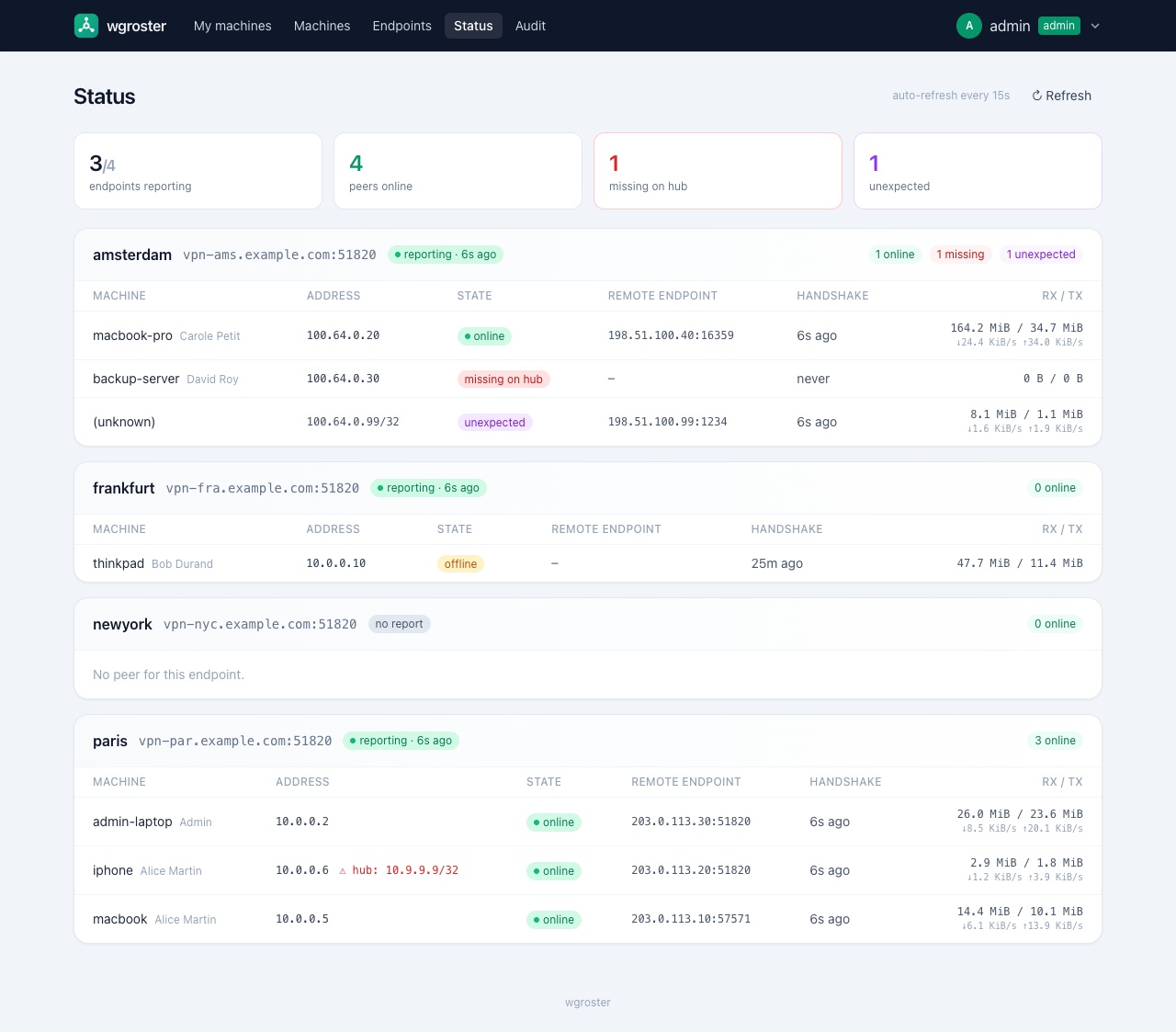Click the admin-laptop machine name
The height and width of the screenshot is (1032, 1176).
(x=132, y=822)
